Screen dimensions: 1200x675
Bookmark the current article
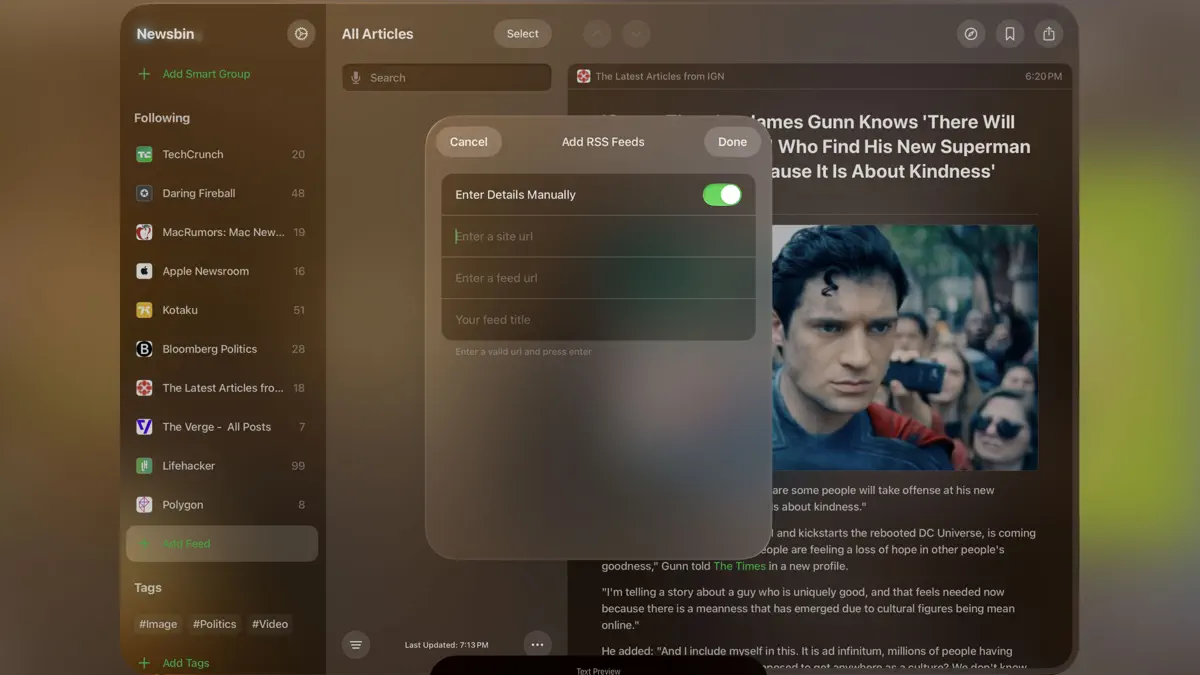pyautogui.click(x=1009, y=33)
